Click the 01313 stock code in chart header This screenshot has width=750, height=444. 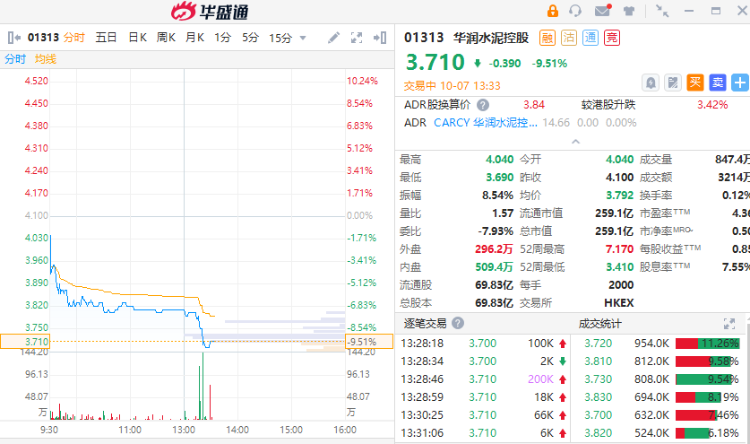(x=43, y=37)
